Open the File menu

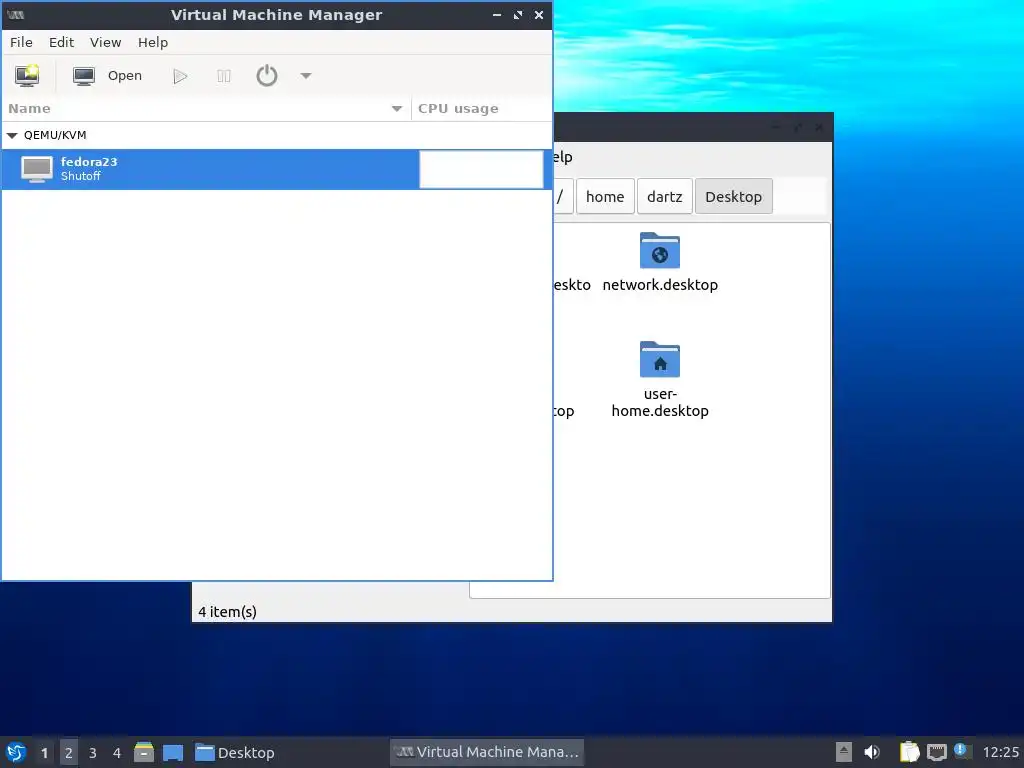(x=21, y=42)
